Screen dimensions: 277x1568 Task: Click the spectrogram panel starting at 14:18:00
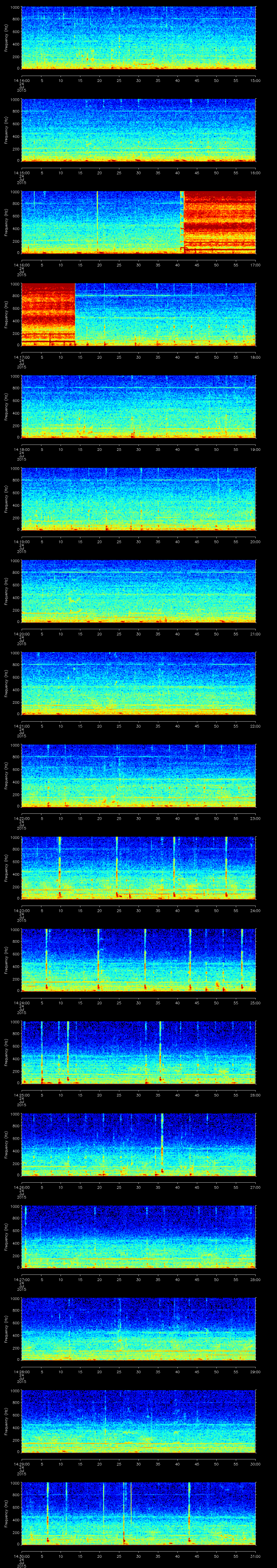click(139, 407)
